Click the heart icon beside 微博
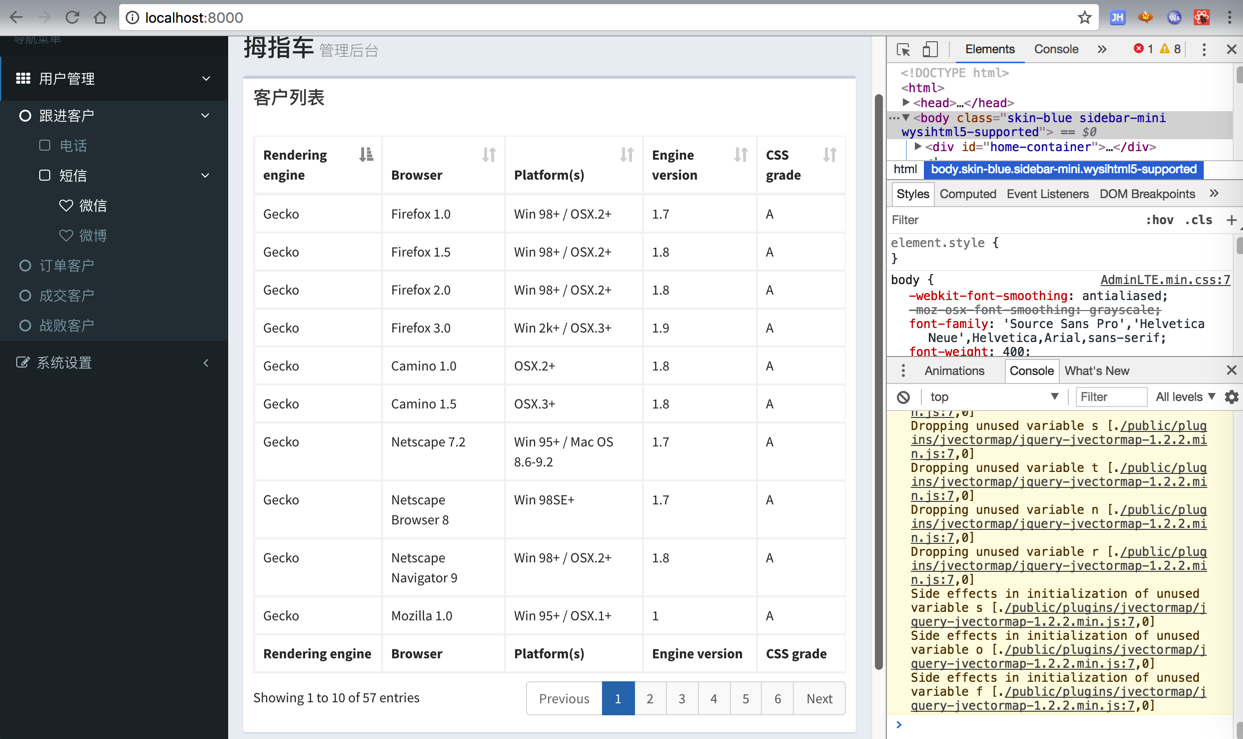The width and height of the screenshot is (1243, 739). 66,235
